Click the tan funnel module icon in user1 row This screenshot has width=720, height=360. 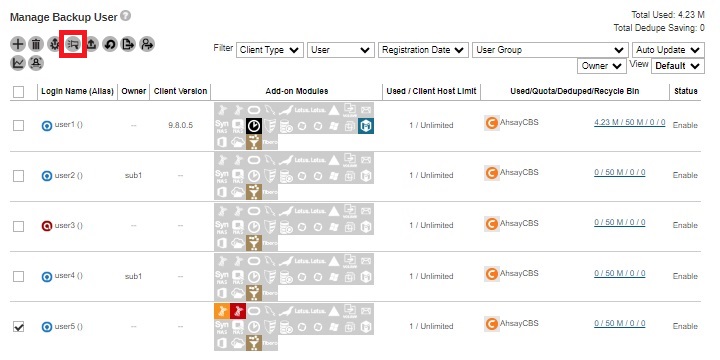click(x=254, y=142)
